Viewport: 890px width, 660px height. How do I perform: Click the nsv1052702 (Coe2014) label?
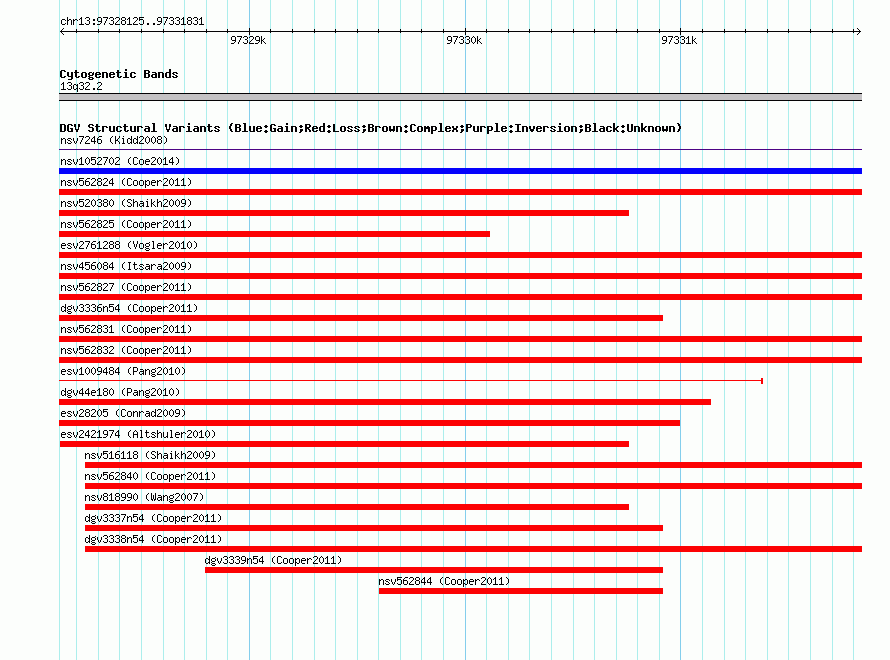120,161
